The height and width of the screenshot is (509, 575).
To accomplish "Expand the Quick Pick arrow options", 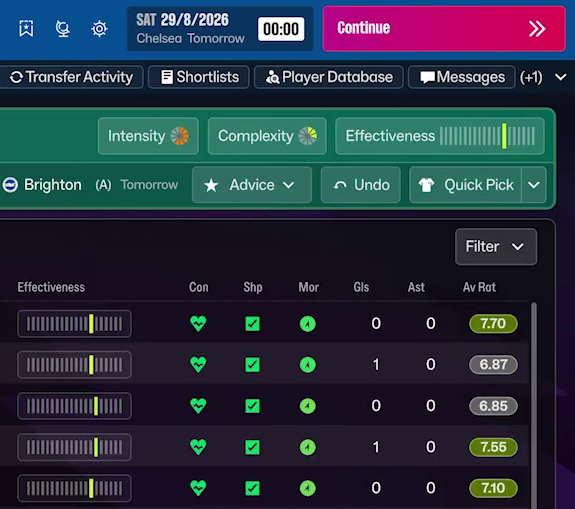I will click(534, 185).
